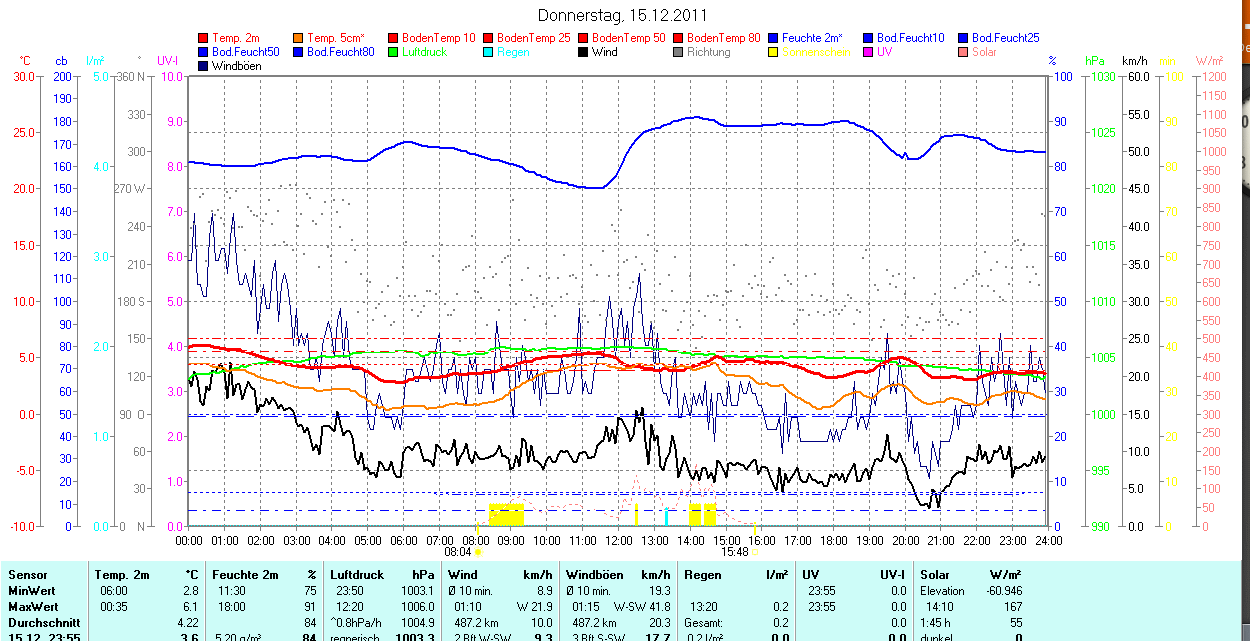This screenshot has height=641, width=1250.
Task: Click the sunrise sun icon at 08:04
Action: [x=478, y=551]
